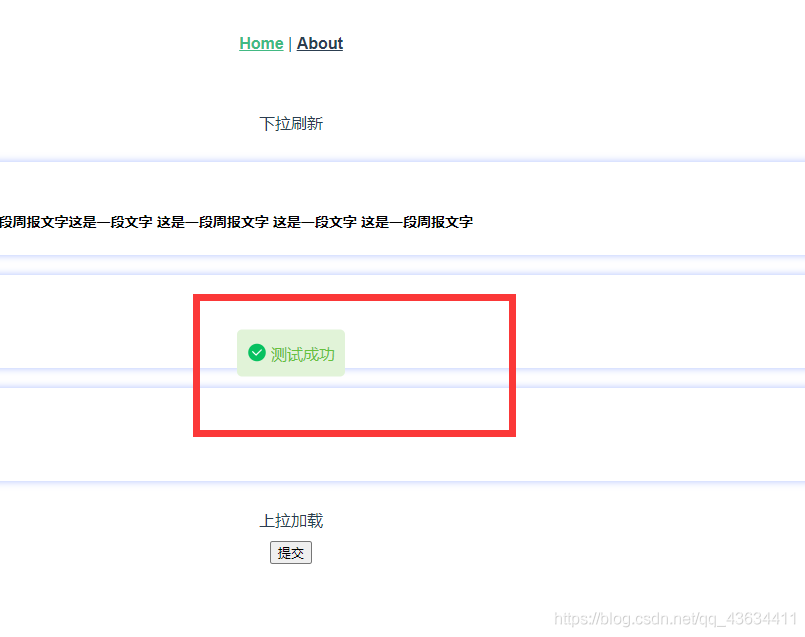805x637 pixels.
Task: Click the bottom edge of red highlight rectangle
Action: click(x=354, y=432)
